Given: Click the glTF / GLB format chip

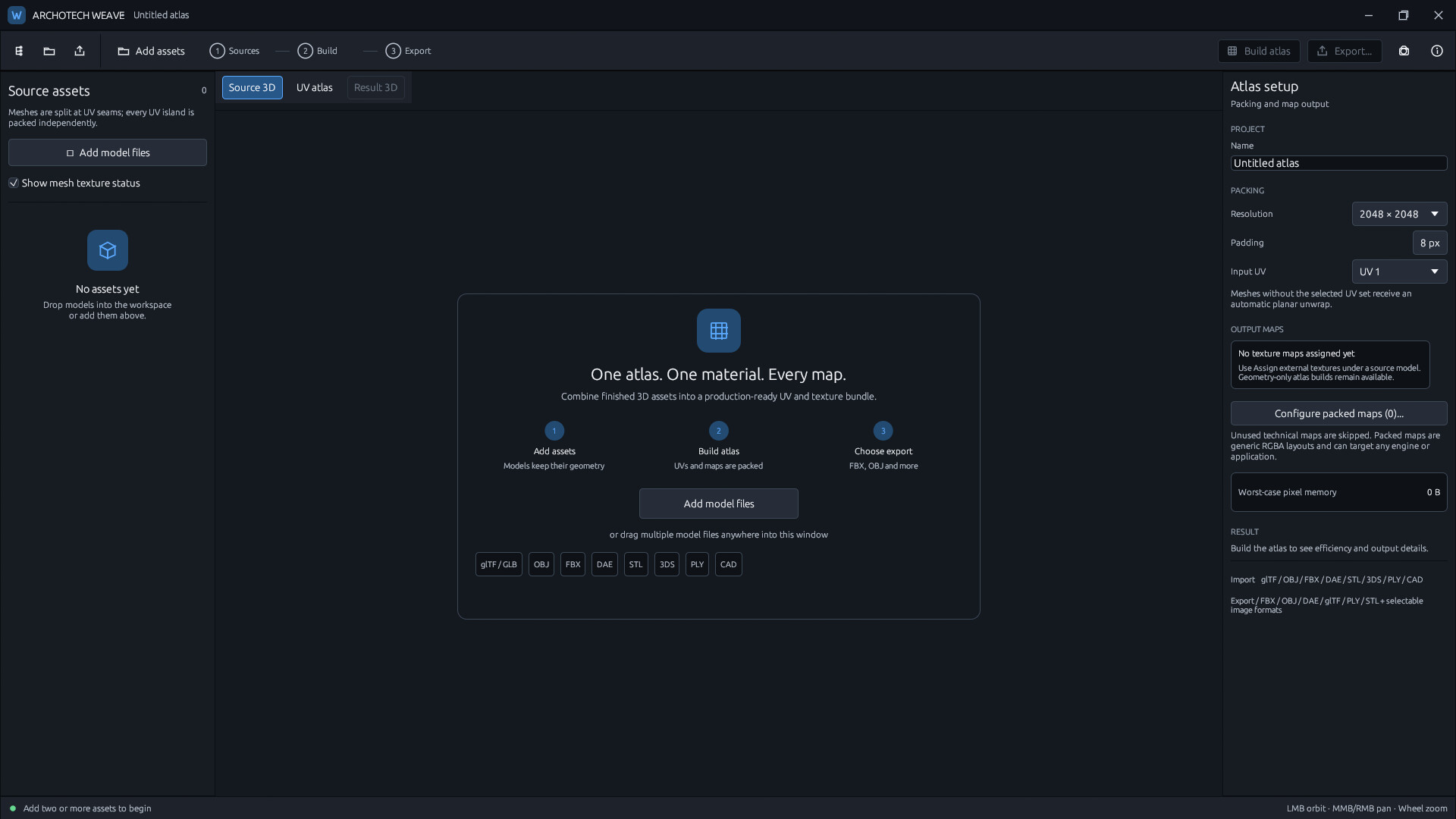Looking at the screenshot, I should click(x=498, y=564).
